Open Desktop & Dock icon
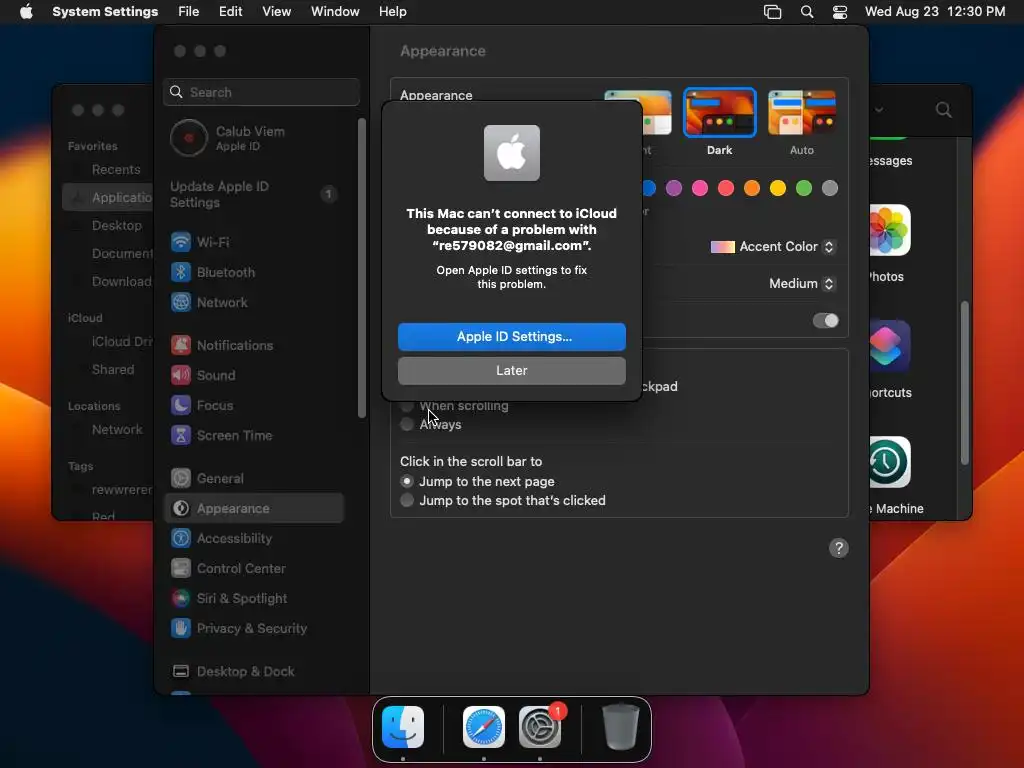 pyautogui.click(x=181, y=672)
